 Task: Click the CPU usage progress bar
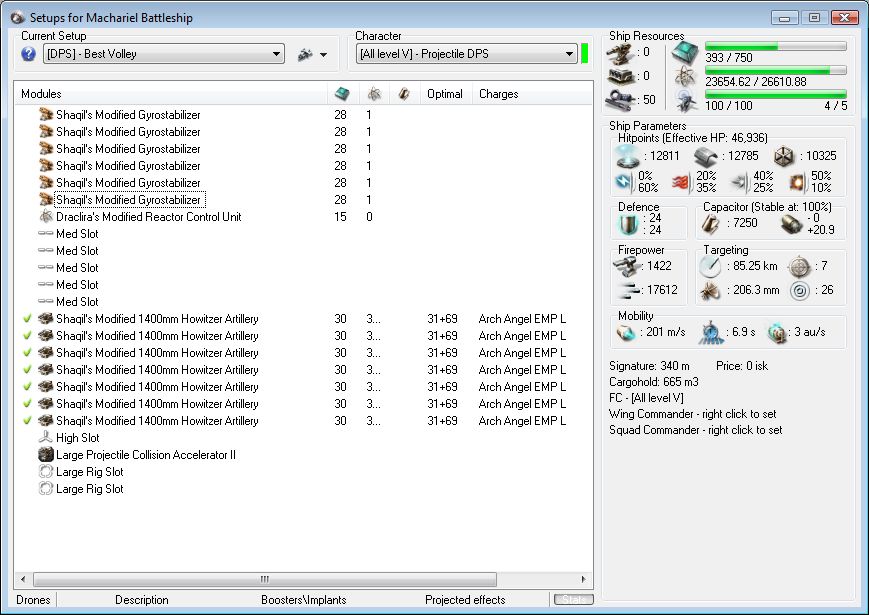click(x=776, y=46)
